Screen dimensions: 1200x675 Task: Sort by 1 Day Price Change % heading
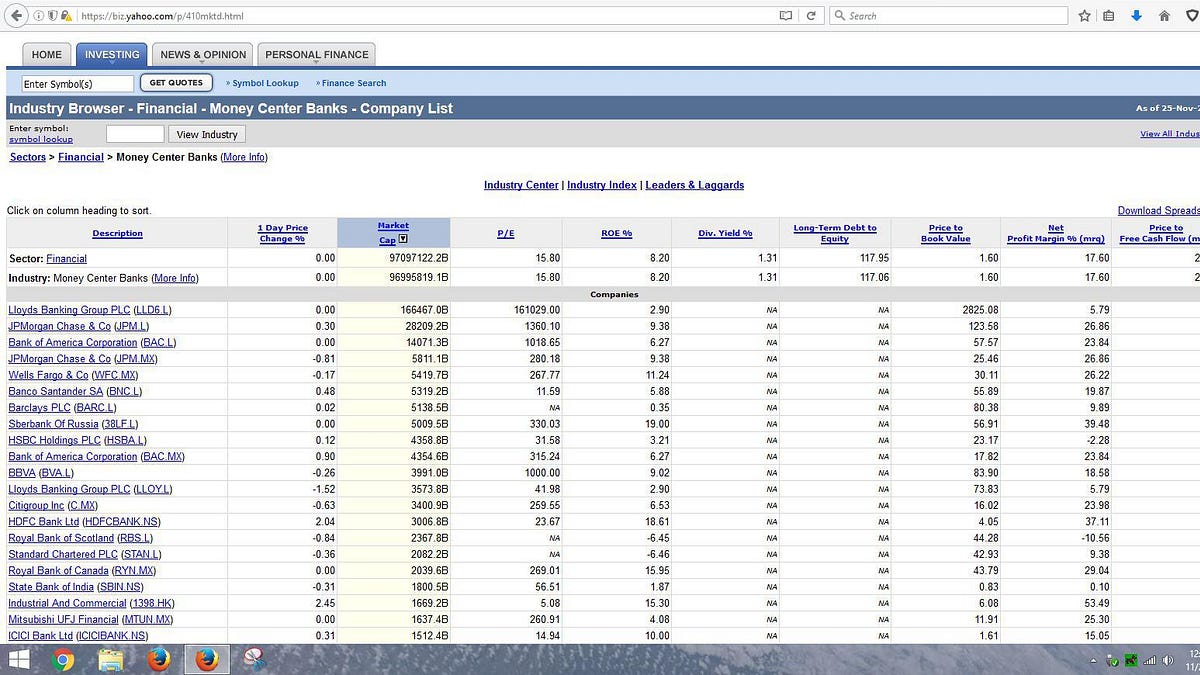283,233
